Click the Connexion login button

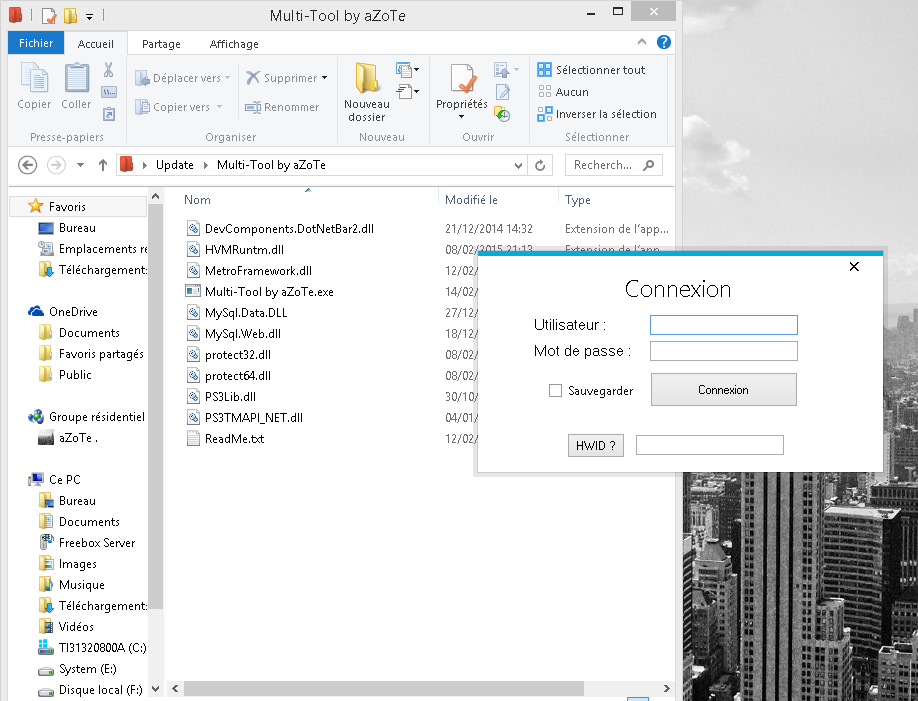pyautogui.click(x=724, y=389)
